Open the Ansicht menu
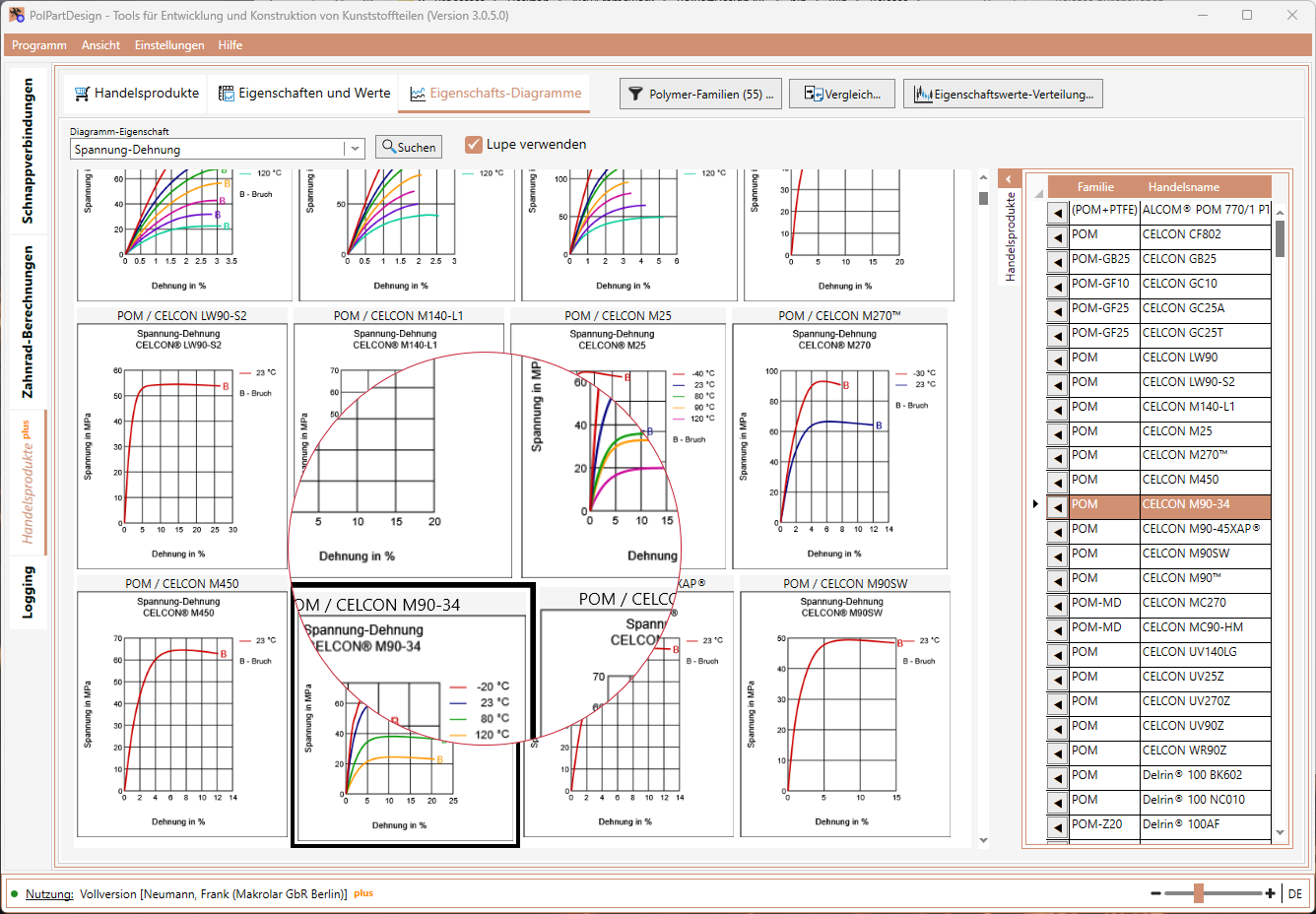 (x=100, y=45)
